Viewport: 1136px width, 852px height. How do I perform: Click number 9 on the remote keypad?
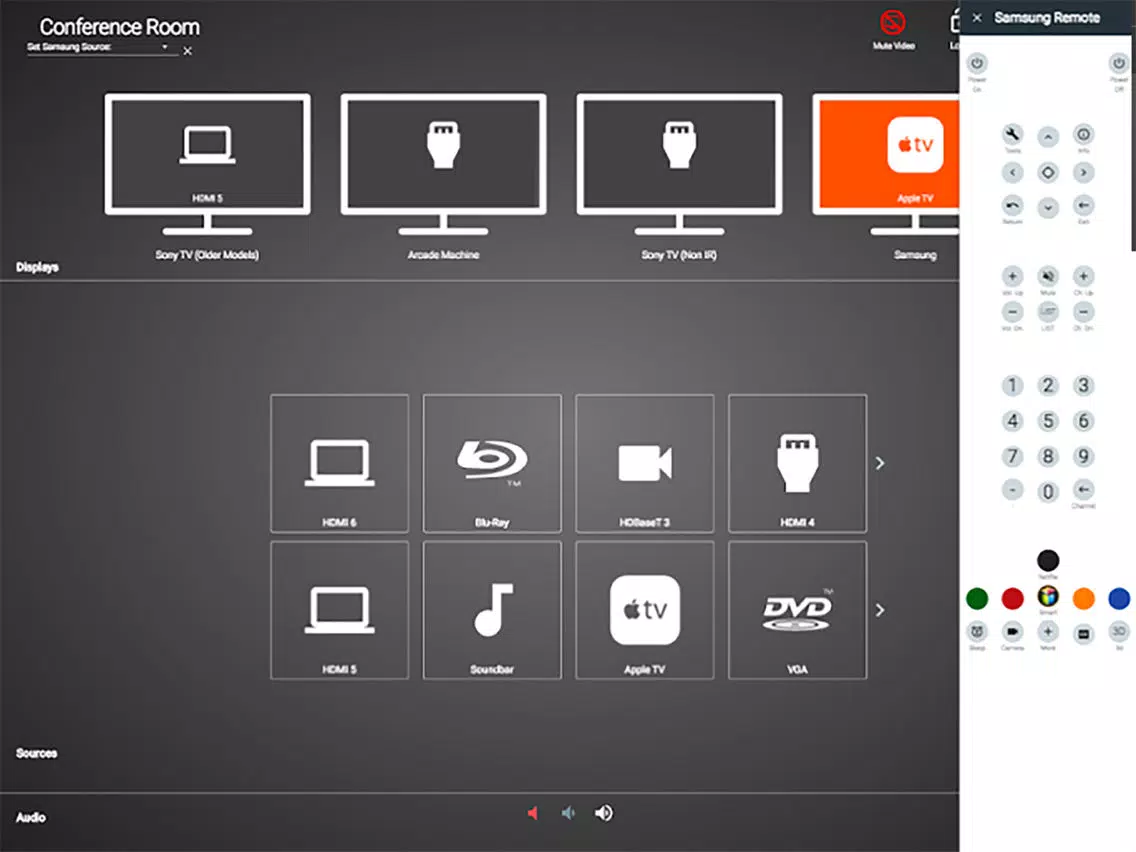[1083, 456]
